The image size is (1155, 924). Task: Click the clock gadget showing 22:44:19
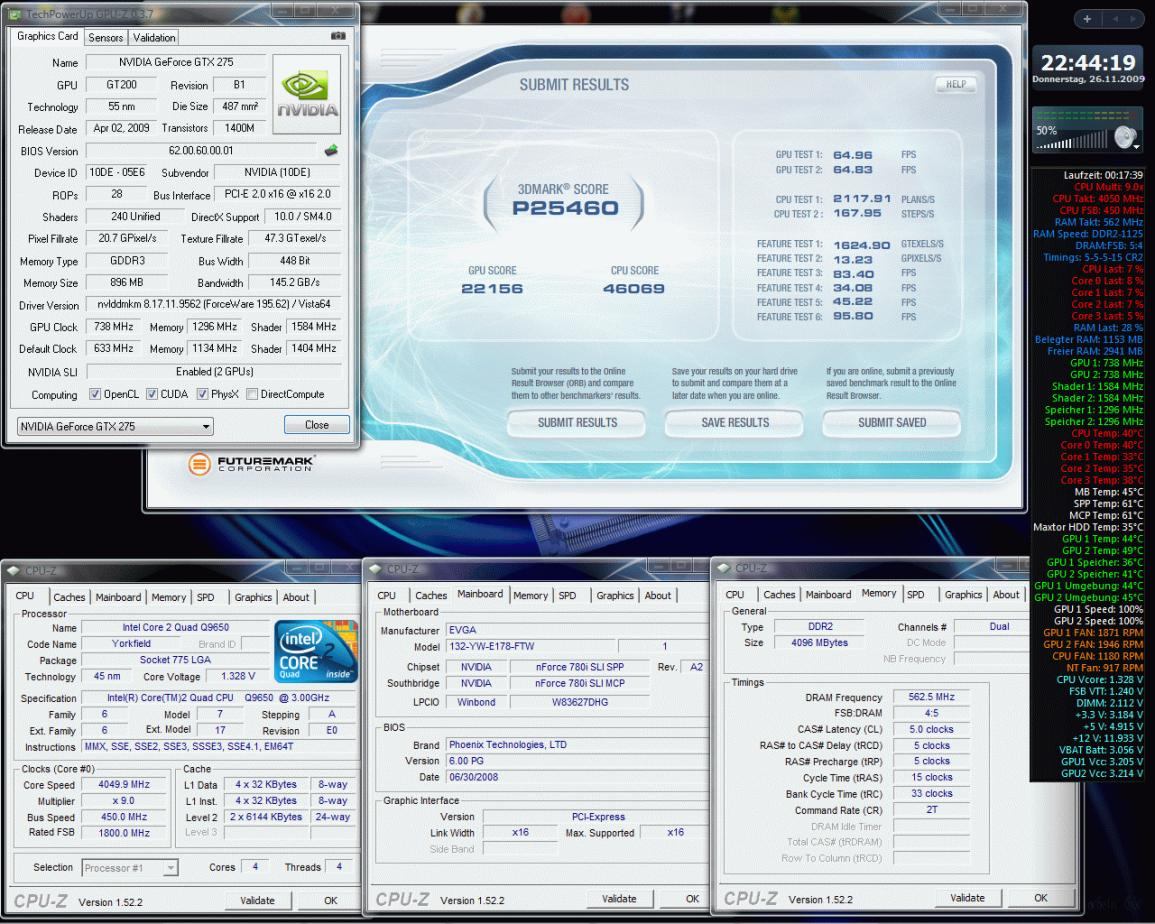pos(1087,68)
